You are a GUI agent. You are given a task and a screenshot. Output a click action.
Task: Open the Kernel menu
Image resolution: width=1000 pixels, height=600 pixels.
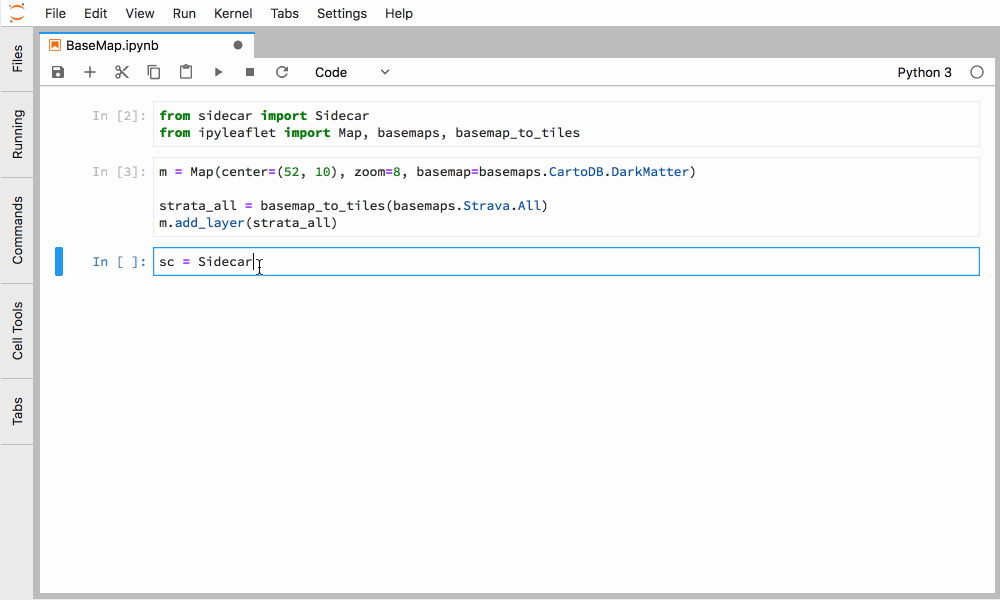[x=233, y=13]
